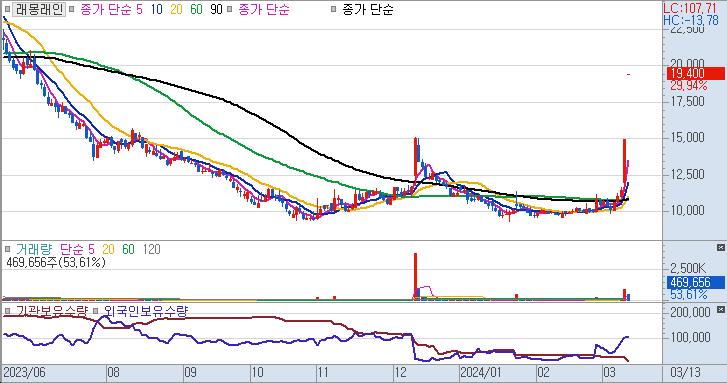The image size is (727, 383).
Task: Click the 03 month label on date axis
Action: coord(609,372)
